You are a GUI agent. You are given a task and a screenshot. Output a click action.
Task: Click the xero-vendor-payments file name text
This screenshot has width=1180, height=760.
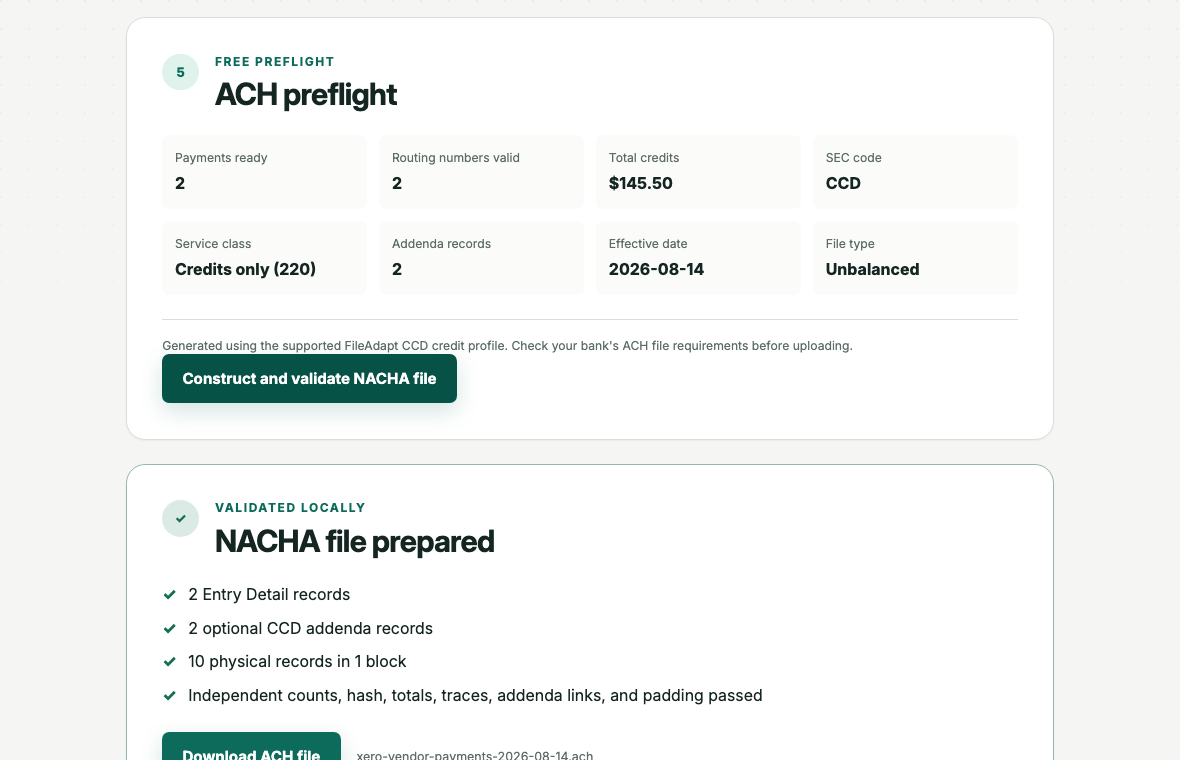tap(475, 755)
